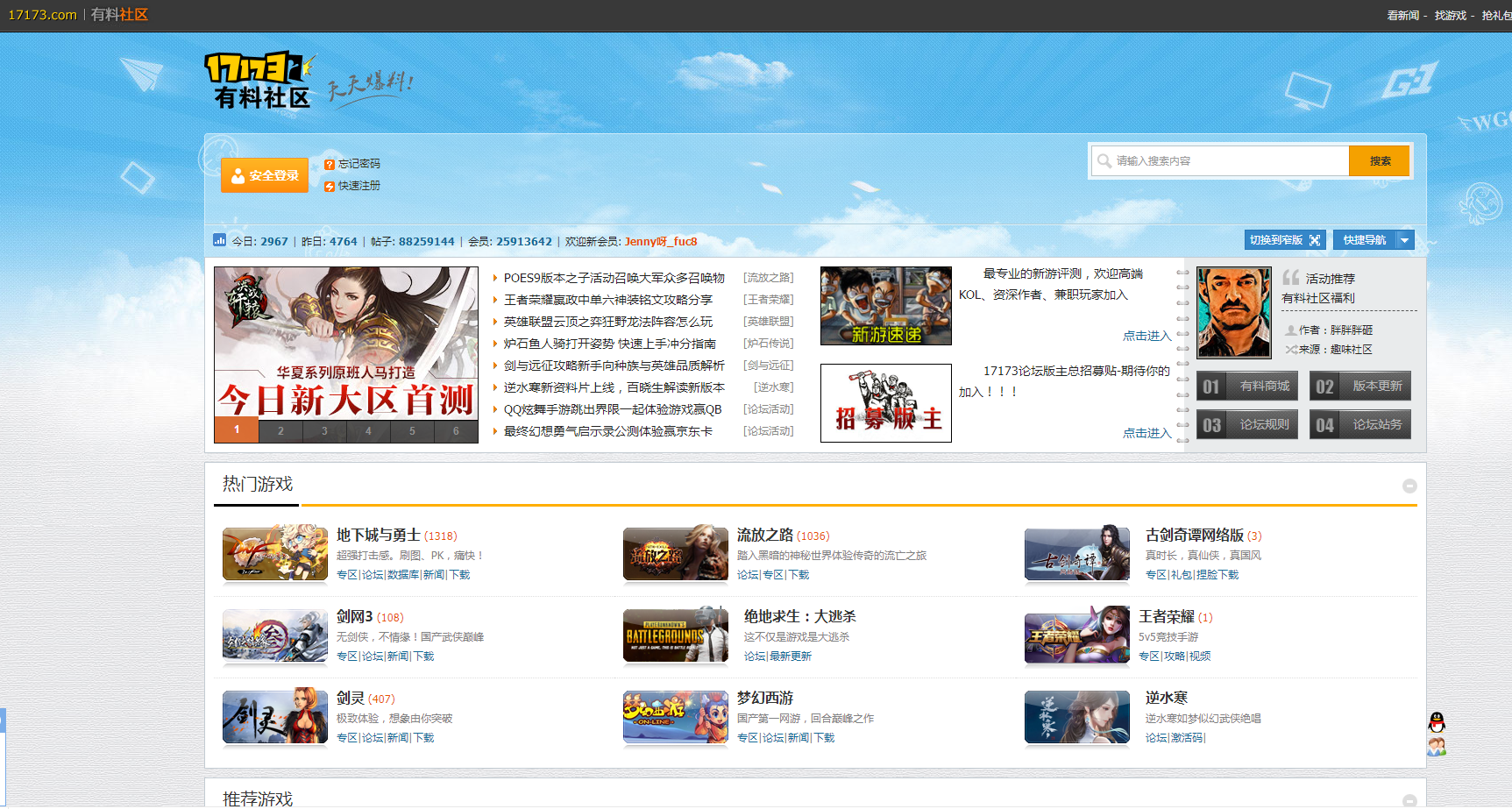The width and height of the screenshot is (1512, 809).
Task: Click the 梦幻西游 game icon
Action: (x=675, y=716)
